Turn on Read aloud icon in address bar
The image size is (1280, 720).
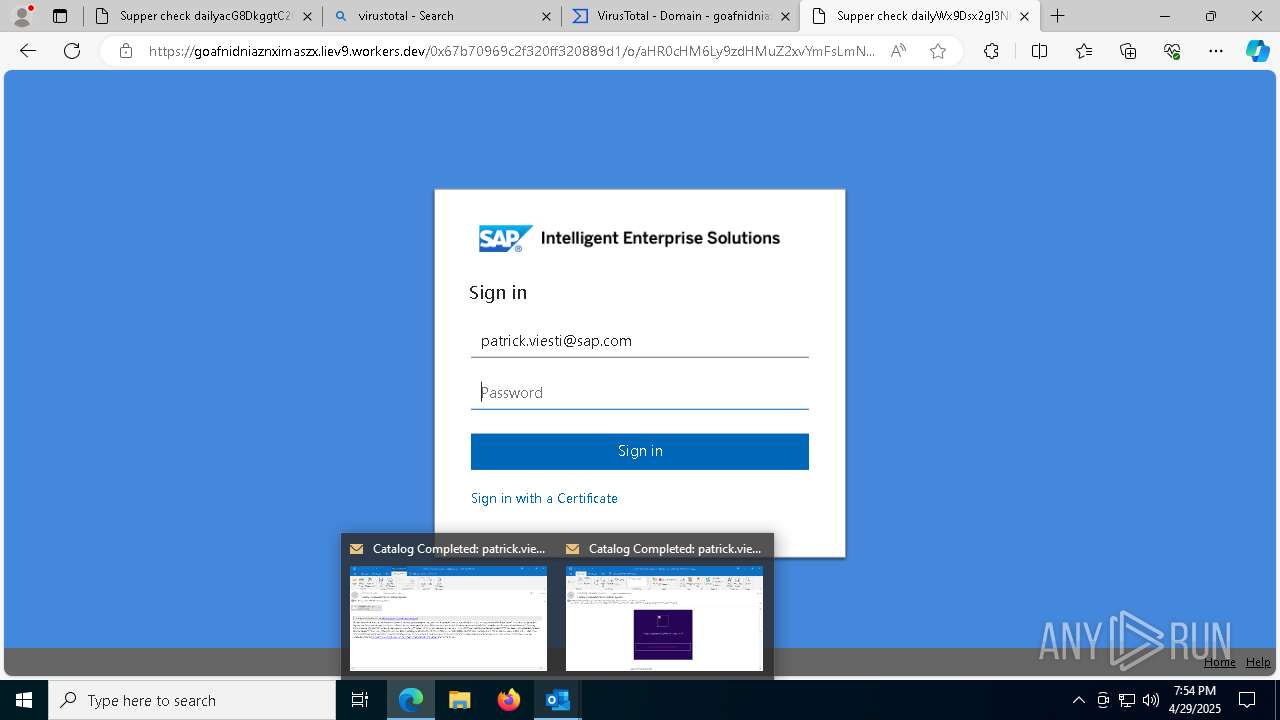click(x=898, y=51)
